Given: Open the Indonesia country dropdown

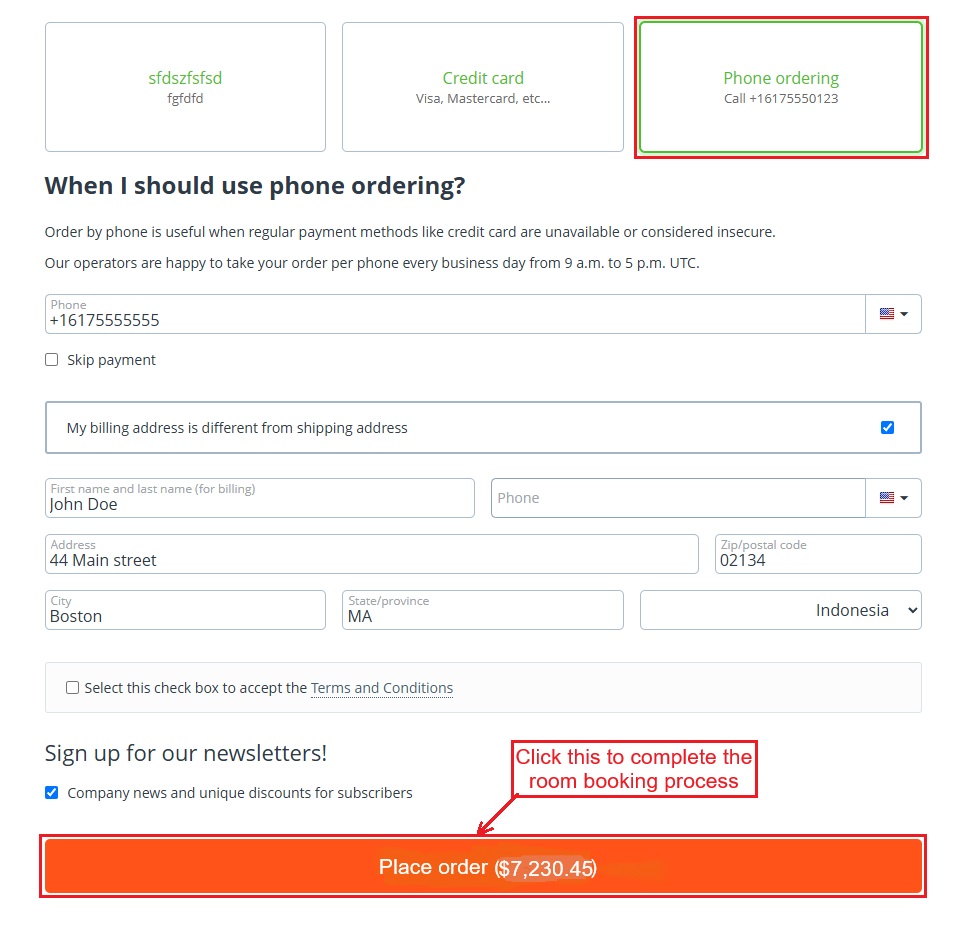Looking at the screenshot, I should tap(780, 610).
